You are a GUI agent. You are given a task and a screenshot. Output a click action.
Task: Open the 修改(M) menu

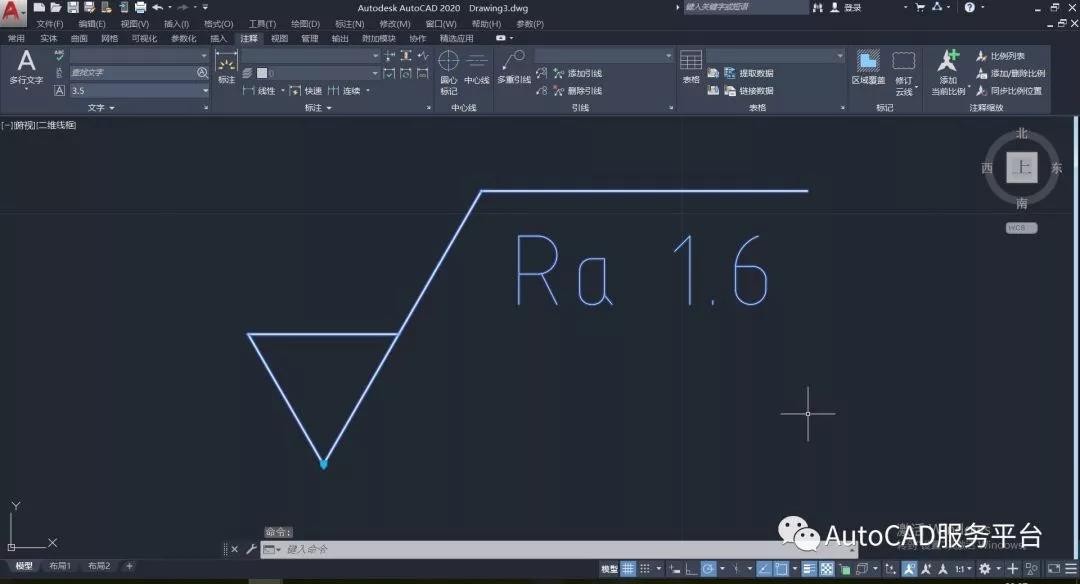tap(395, 23)
